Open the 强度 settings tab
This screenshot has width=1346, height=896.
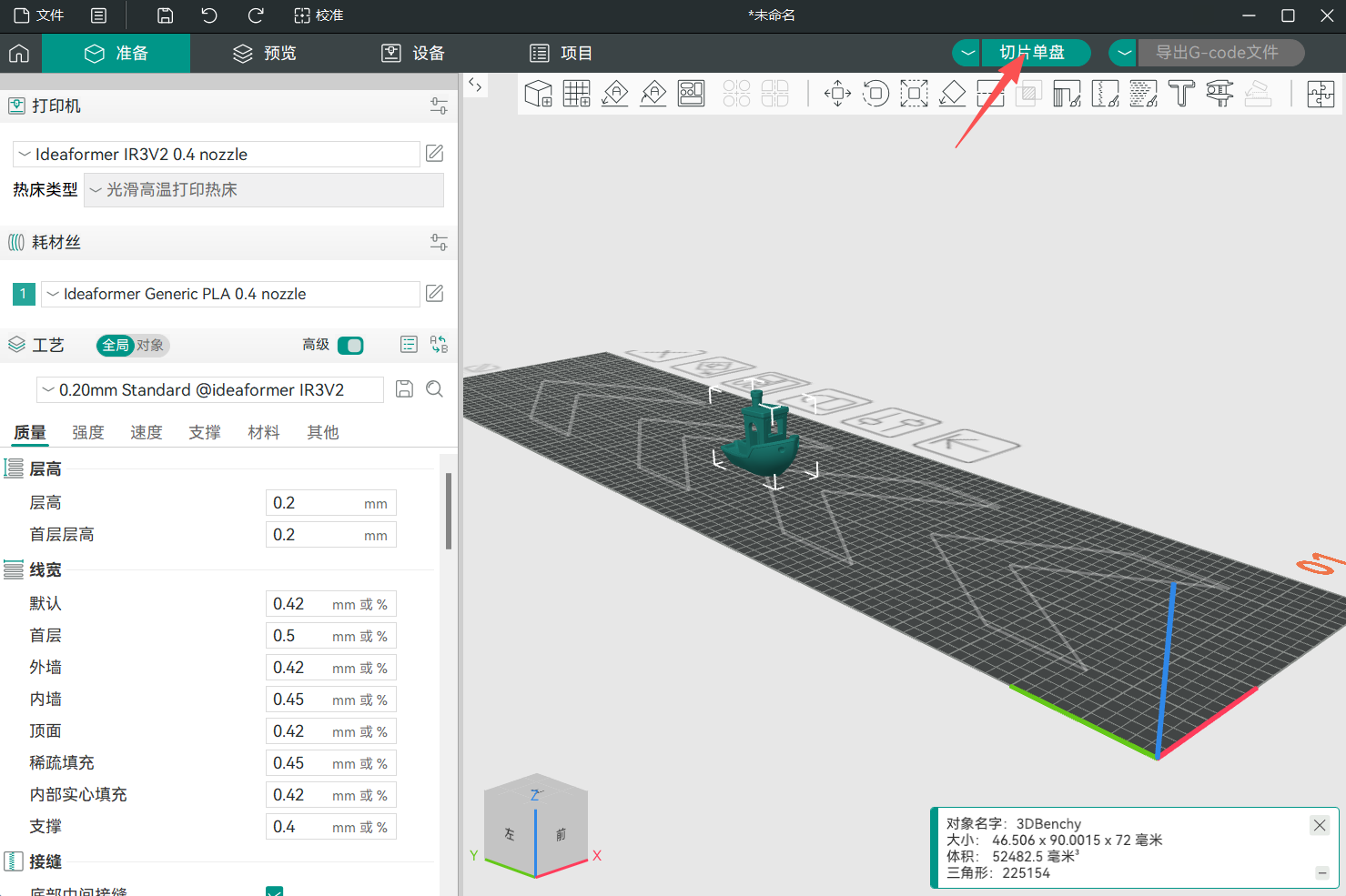pyautogui.click(x=88, y=432)
